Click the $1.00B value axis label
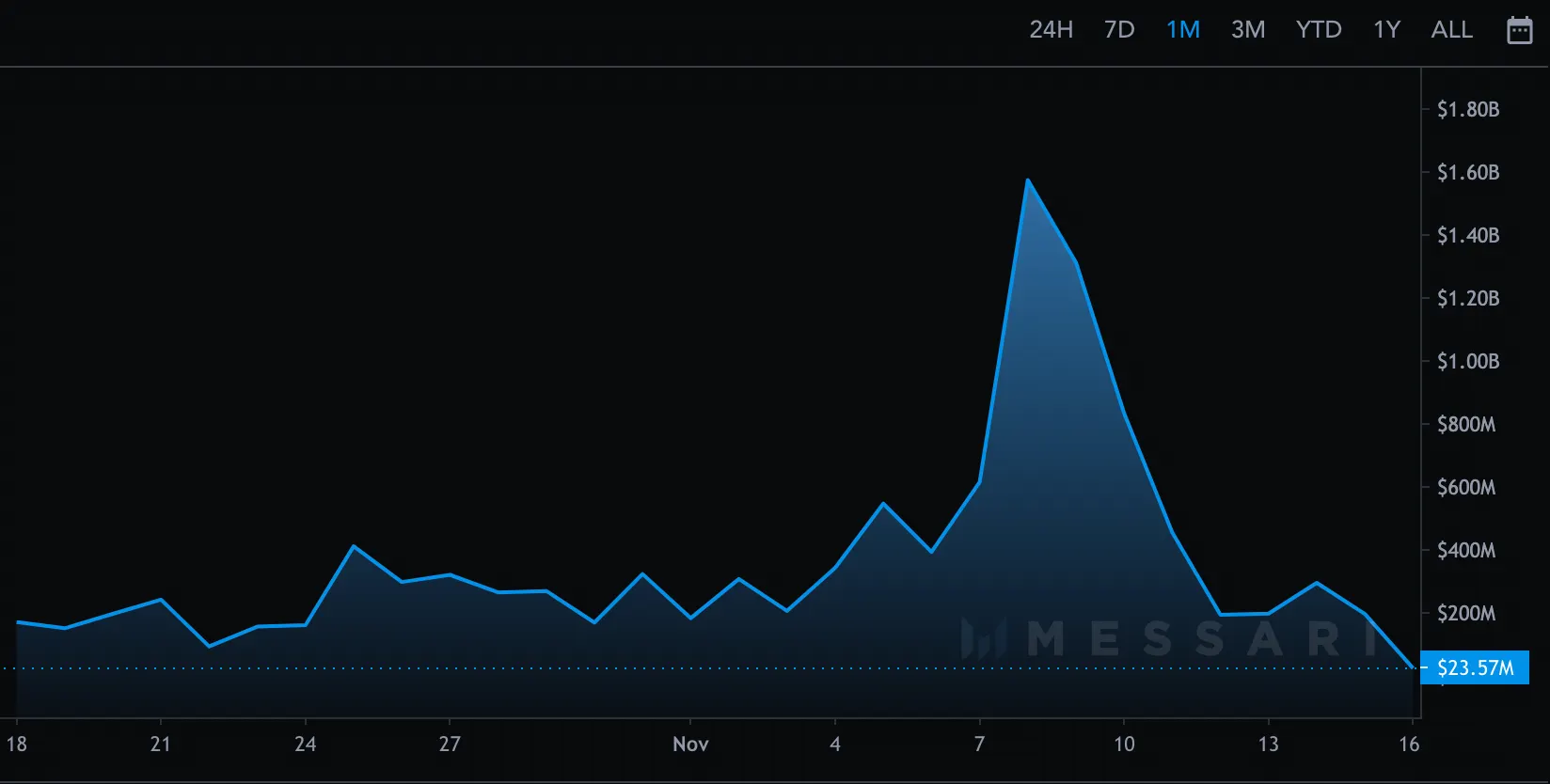 tap(1467, 362)
